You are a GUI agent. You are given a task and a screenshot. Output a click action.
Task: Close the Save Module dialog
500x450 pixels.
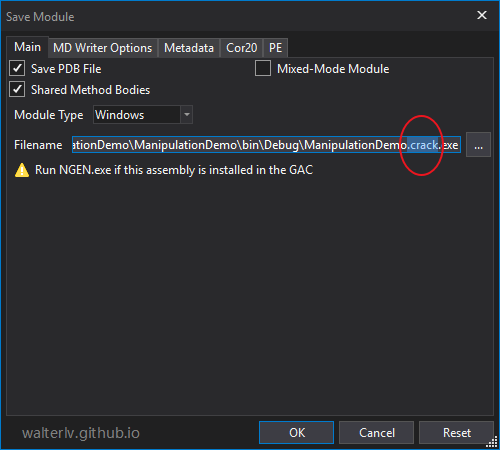tap(482, 15)
